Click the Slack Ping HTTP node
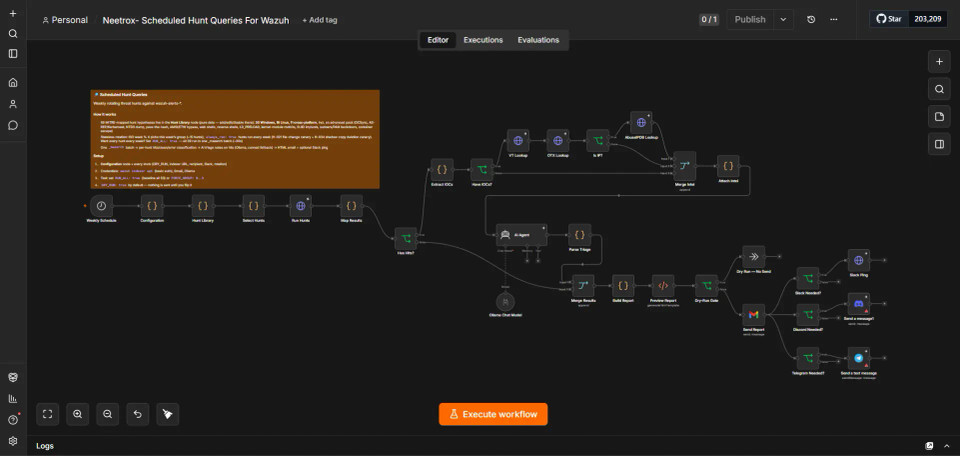 point(858,260)
